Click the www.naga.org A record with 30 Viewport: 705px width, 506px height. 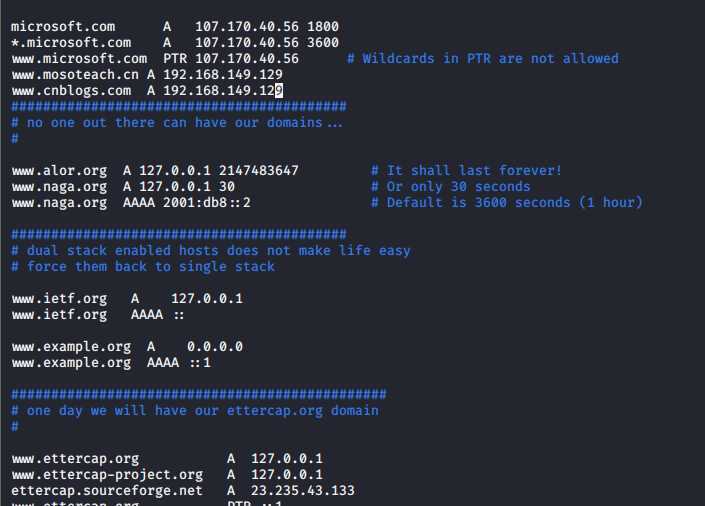tap(123, 187)
